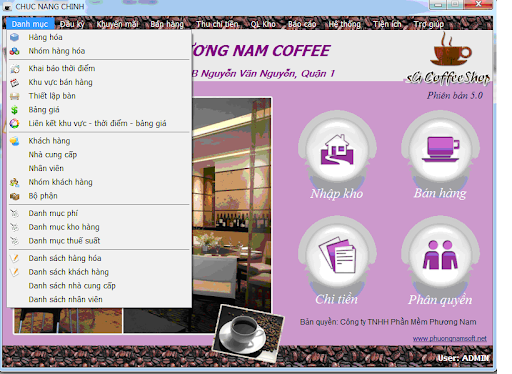Screen dimensions: 512x374
Task: Click the coffee cup photo thumbnail
Action: tap(248, 333)
